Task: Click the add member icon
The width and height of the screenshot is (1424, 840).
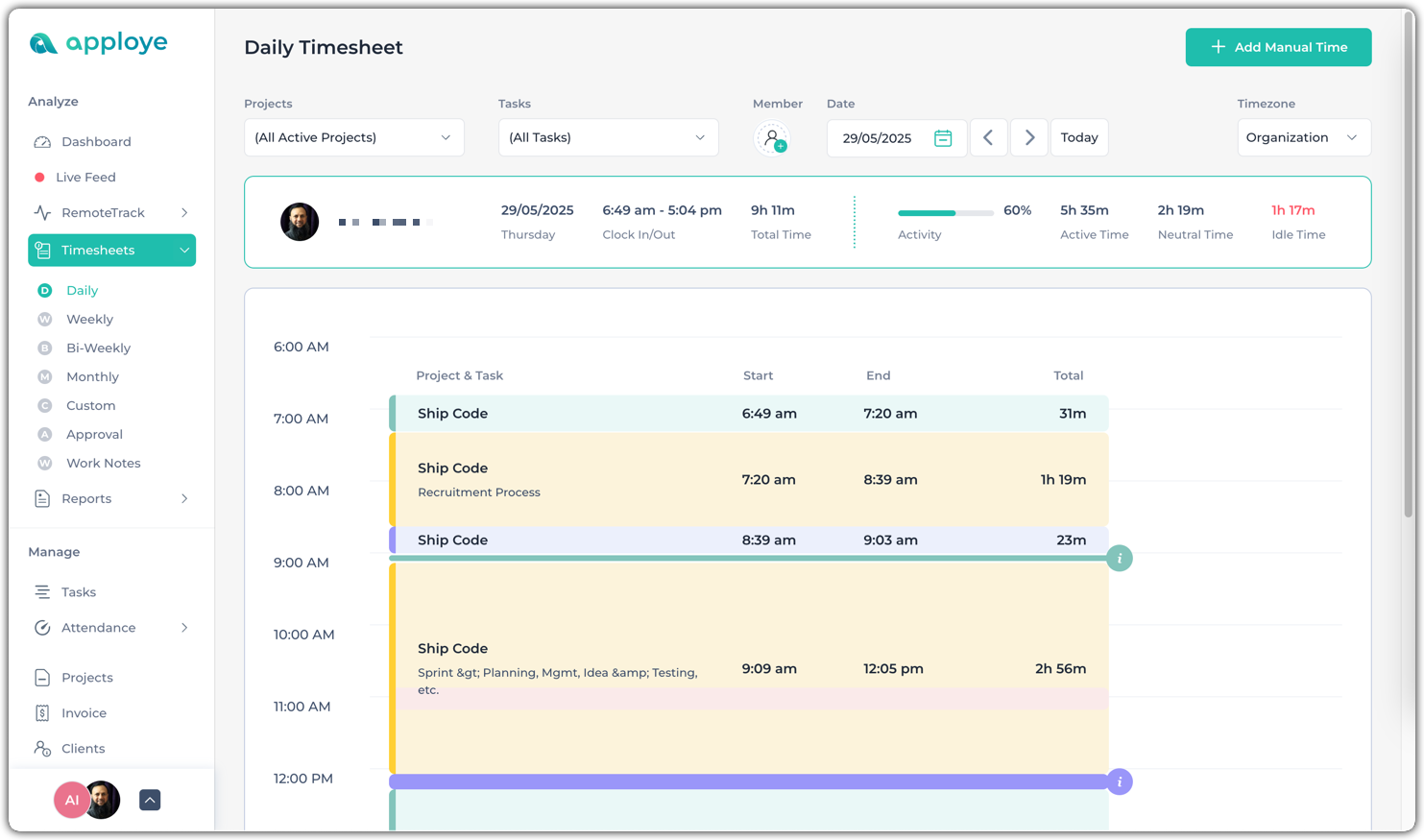Action: pos(772,139)
